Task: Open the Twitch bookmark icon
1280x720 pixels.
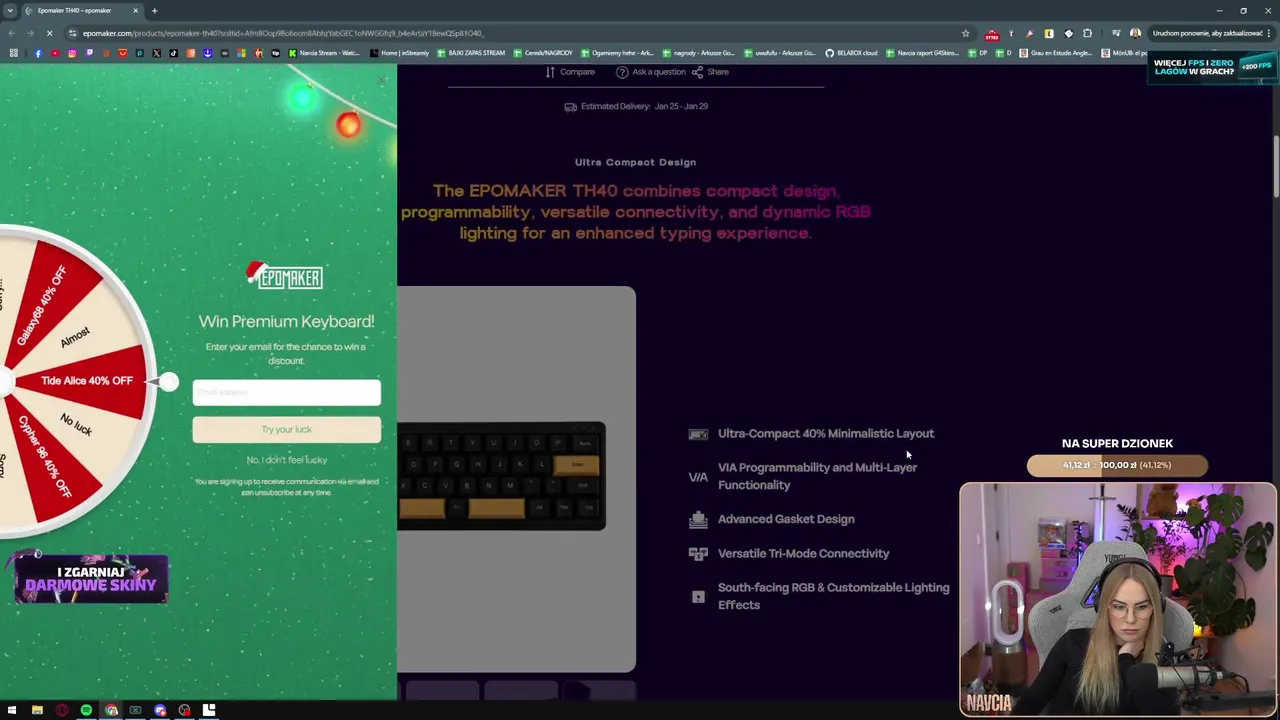Action: pyautogui.click(x=89, y=53)
